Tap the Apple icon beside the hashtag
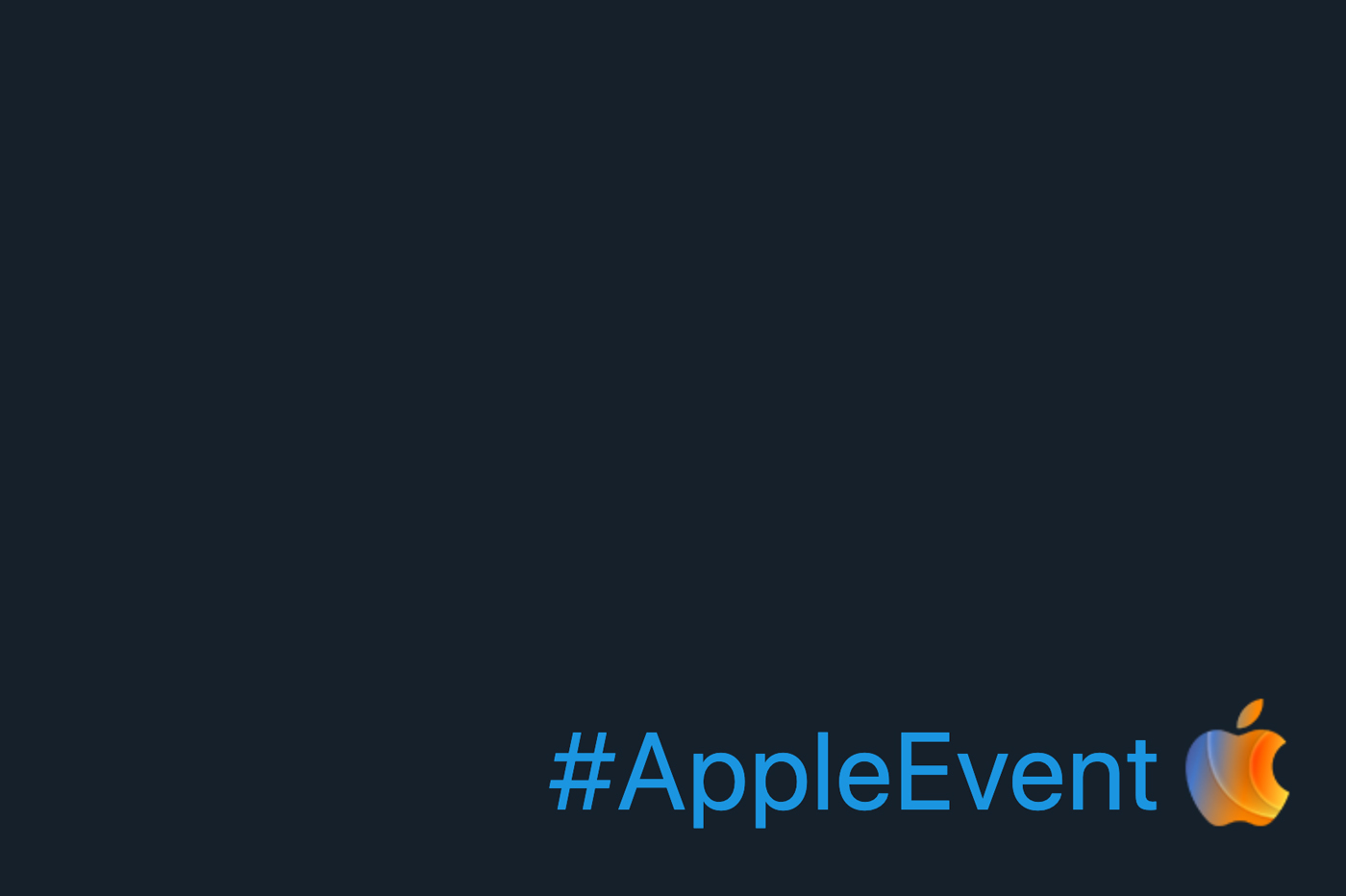1346x896 pixels. tap(1236, 764)
